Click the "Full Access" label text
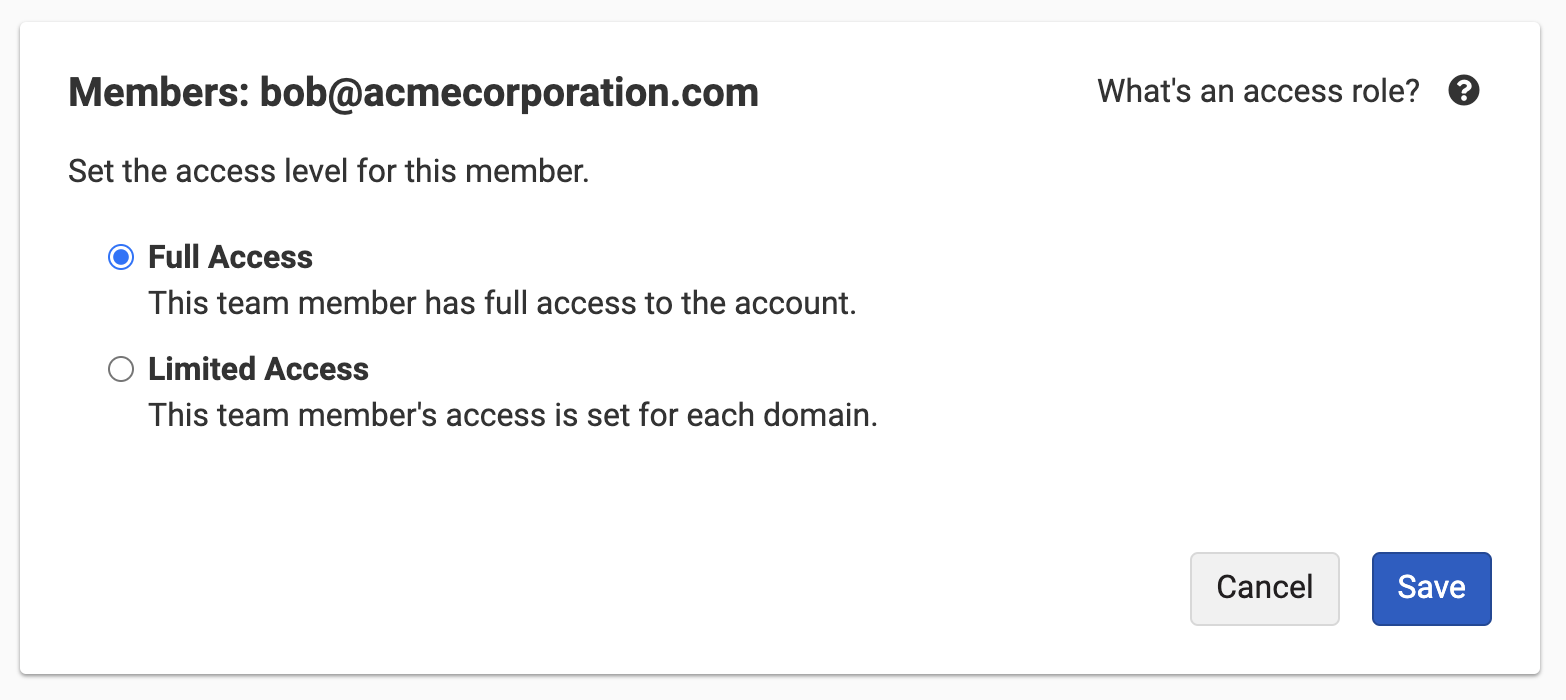This screenshot has height=700, width=1566. click(x=230, y=258)
